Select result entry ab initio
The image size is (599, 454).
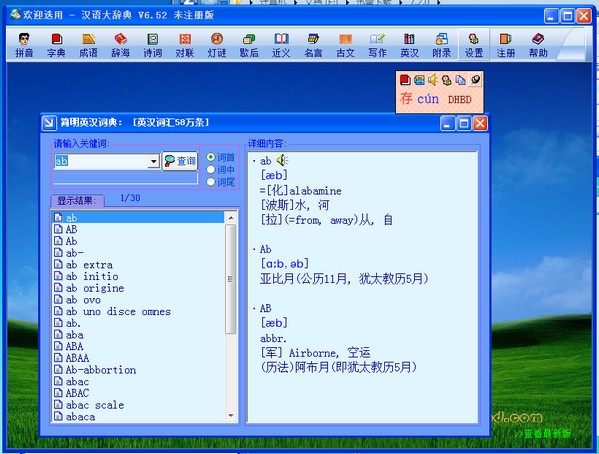pyautogui.click(x=92, y=276)
